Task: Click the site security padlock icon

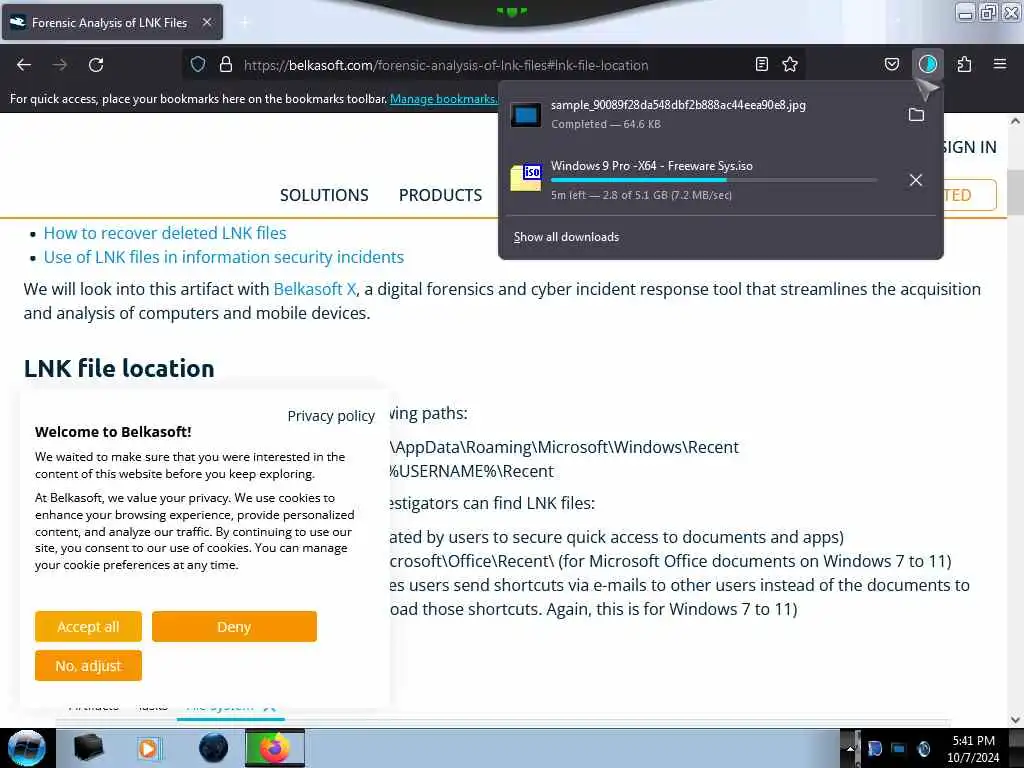Action: click(226, 64)
